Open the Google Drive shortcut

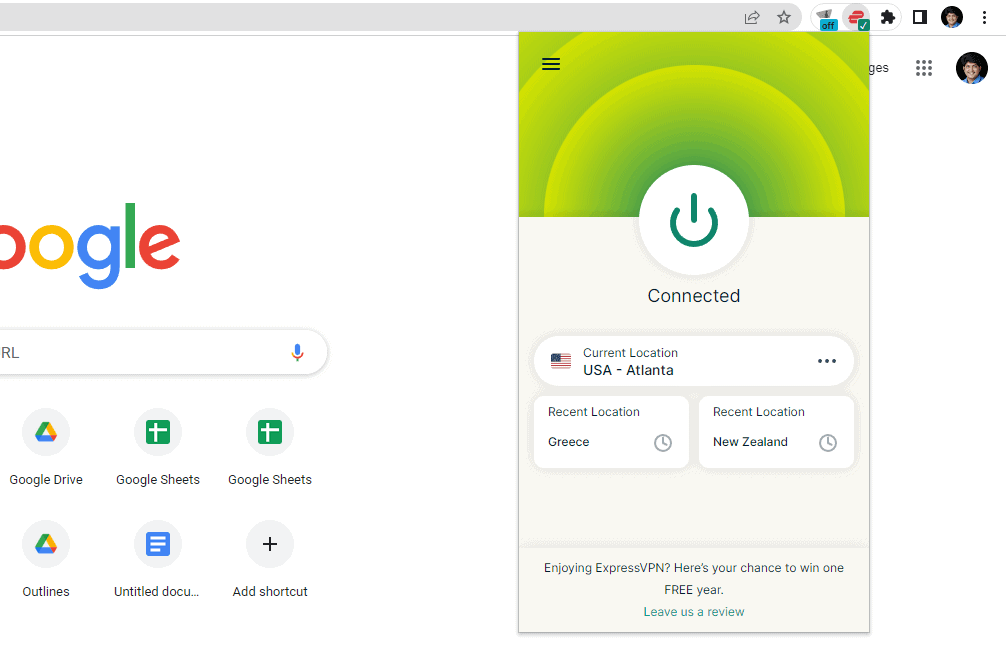click(x=45, y=432)
